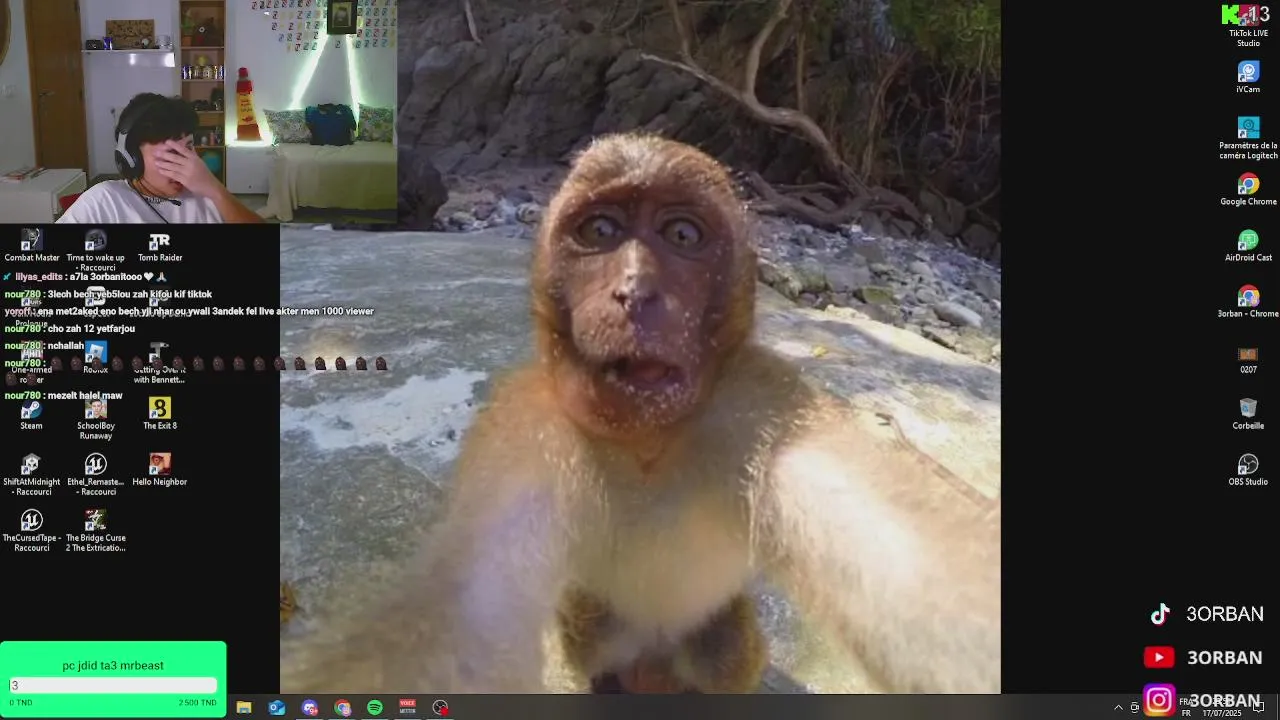Open Getting Over It with Bennett shortcut

[160, 364]
